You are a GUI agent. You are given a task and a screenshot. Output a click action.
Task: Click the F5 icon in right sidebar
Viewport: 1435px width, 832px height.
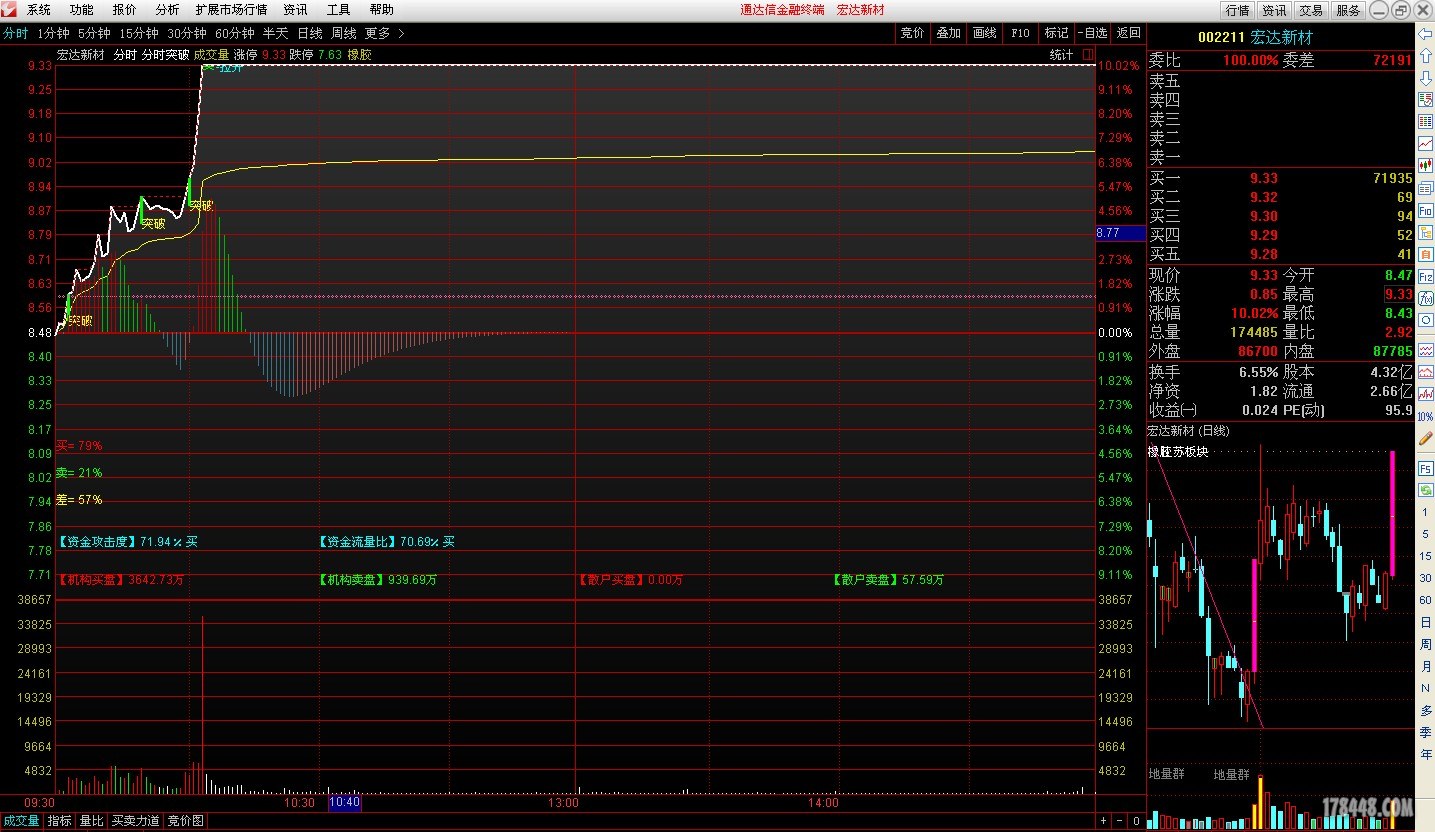click(1425, 468)
